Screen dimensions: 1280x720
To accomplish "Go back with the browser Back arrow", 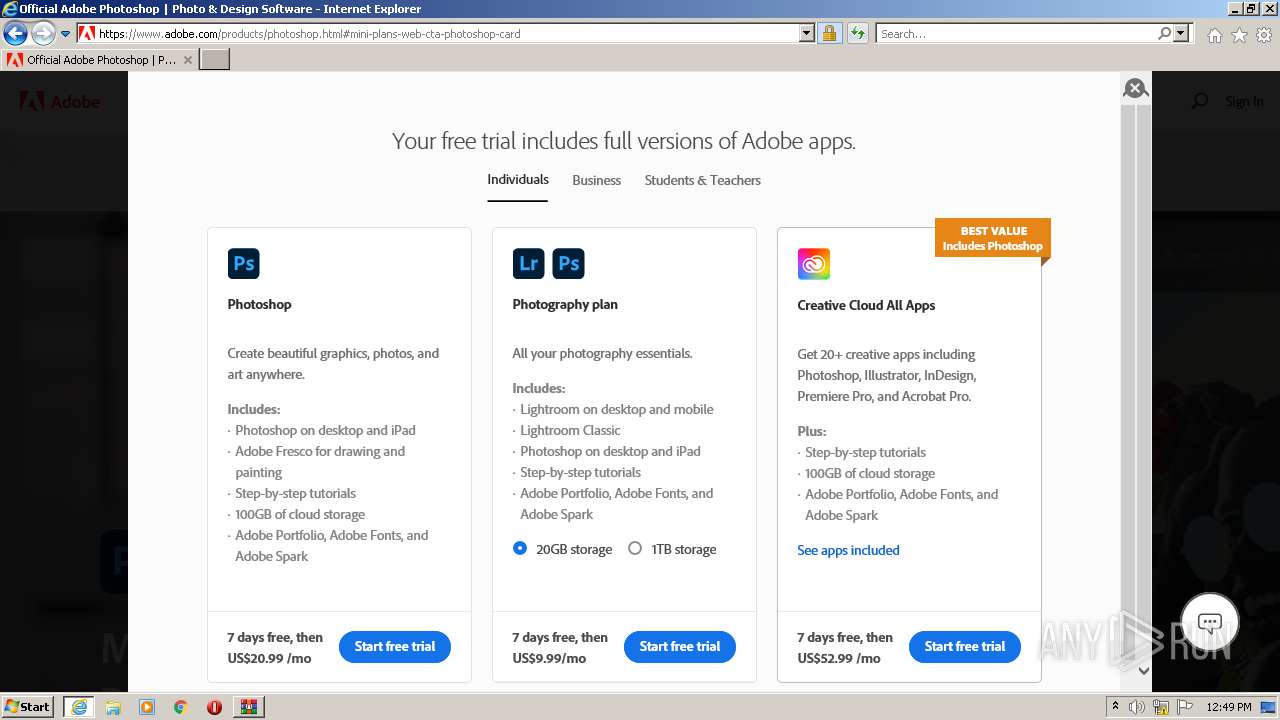I will [x=15, y=33].
